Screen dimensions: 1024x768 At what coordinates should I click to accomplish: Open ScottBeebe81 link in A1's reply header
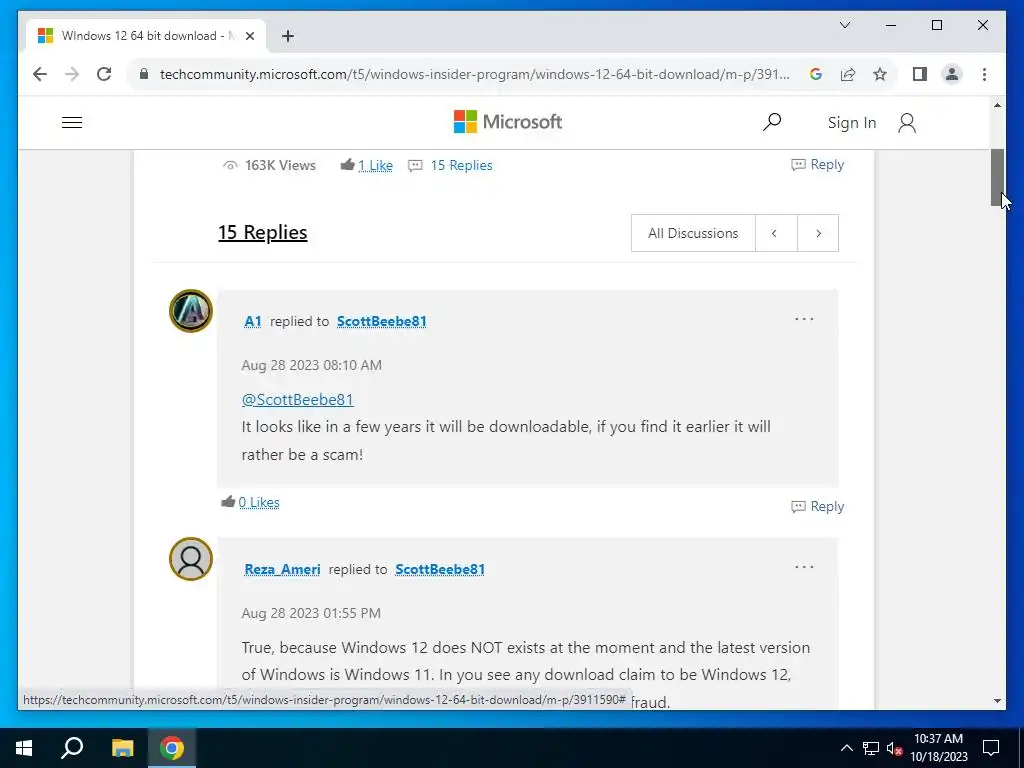381,321
